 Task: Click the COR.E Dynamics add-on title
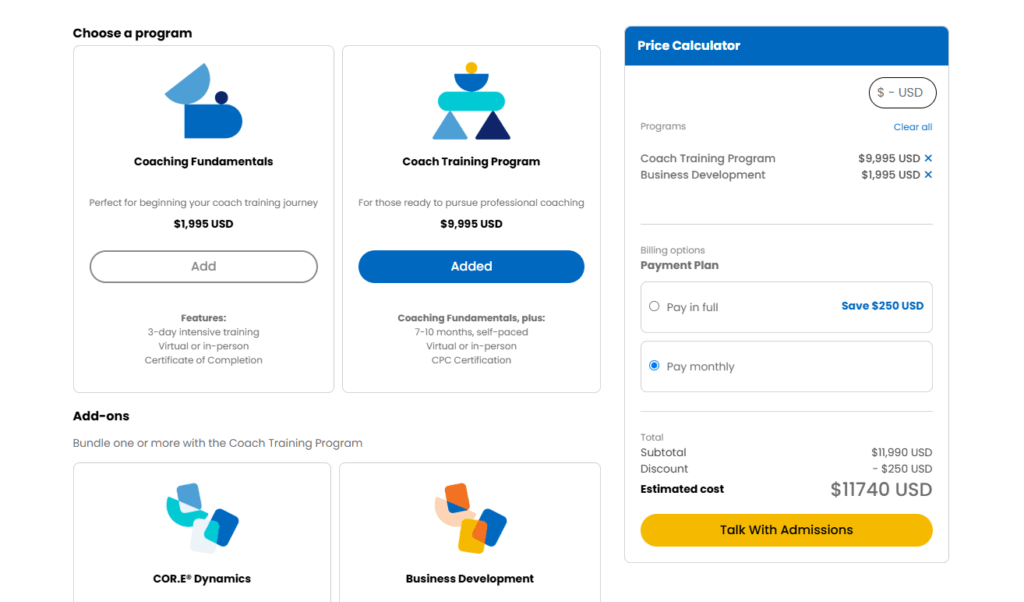point(202,578)
